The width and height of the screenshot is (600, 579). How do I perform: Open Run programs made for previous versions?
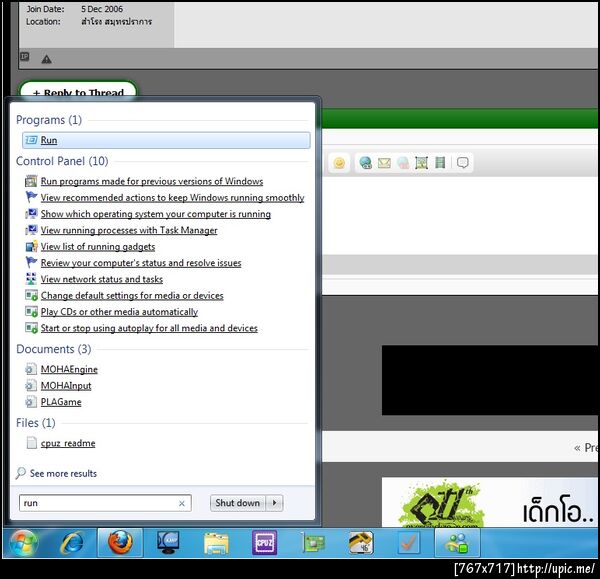152,181
